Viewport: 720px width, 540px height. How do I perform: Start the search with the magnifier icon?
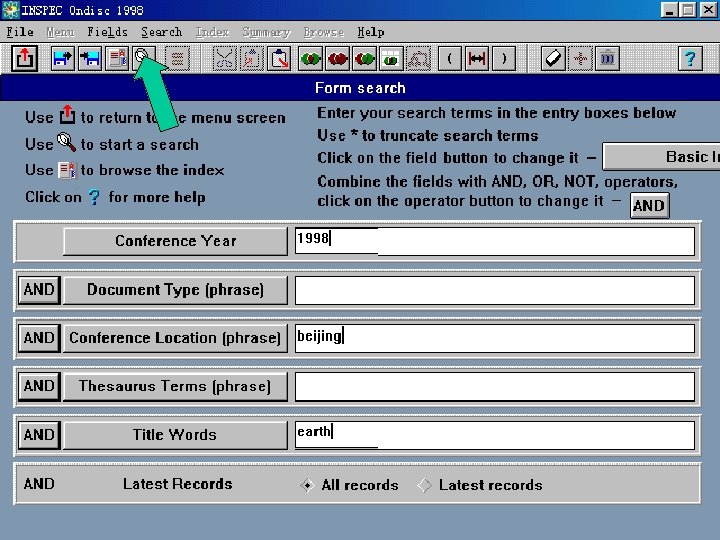click(143, 57)
